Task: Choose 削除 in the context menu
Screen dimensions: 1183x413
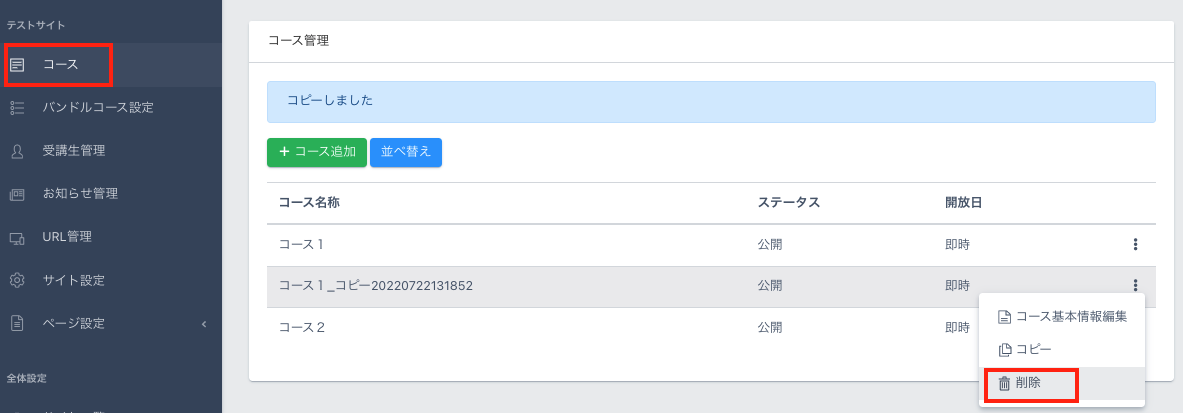Action: pos(1028,383)
